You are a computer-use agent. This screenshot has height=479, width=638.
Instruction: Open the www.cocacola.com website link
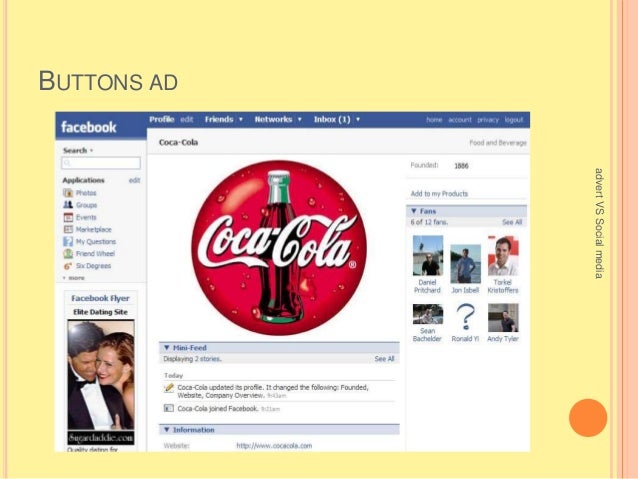274,446
